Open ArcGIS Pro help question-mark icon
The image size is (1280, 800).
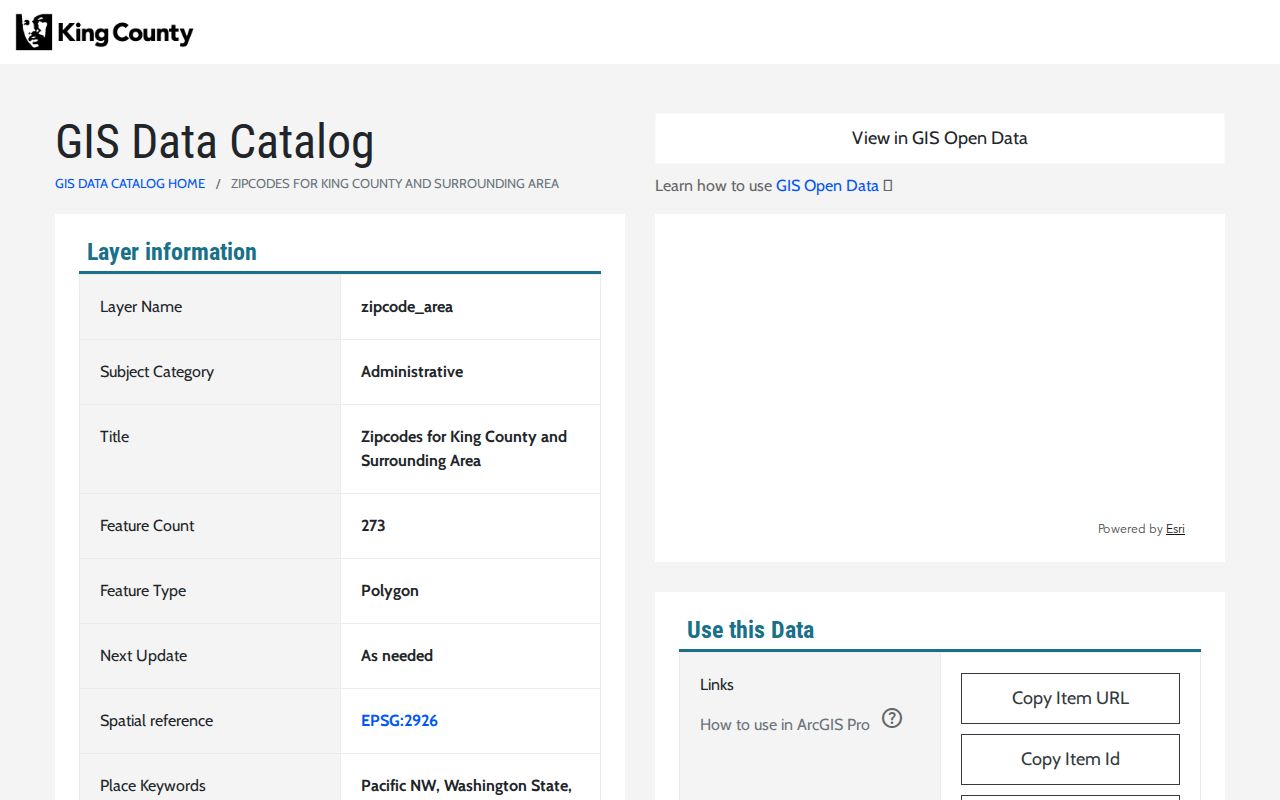point(892,718)
